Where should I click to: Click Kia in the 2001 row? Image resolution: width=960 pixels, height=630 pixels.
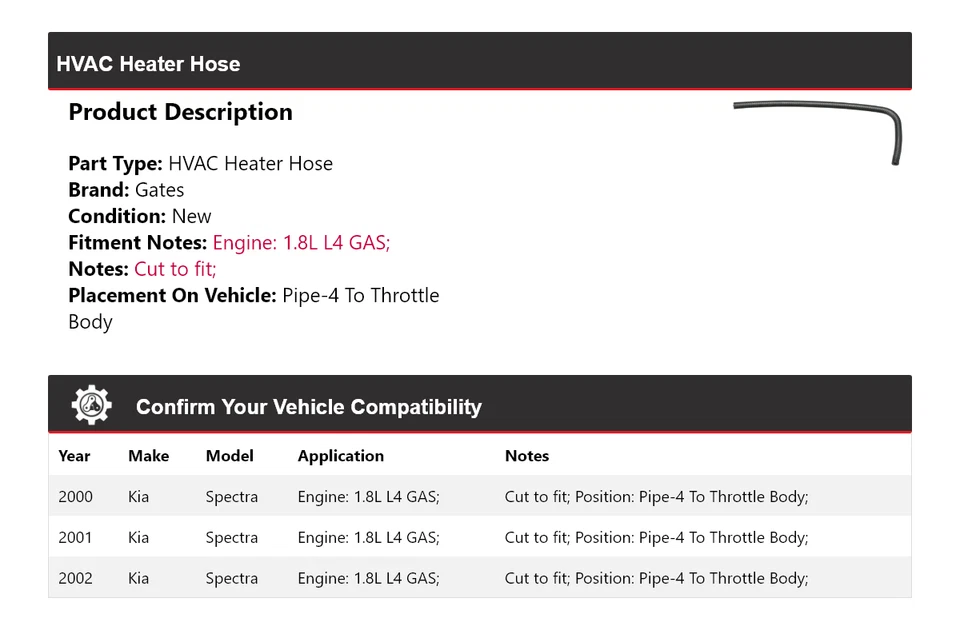138,538
